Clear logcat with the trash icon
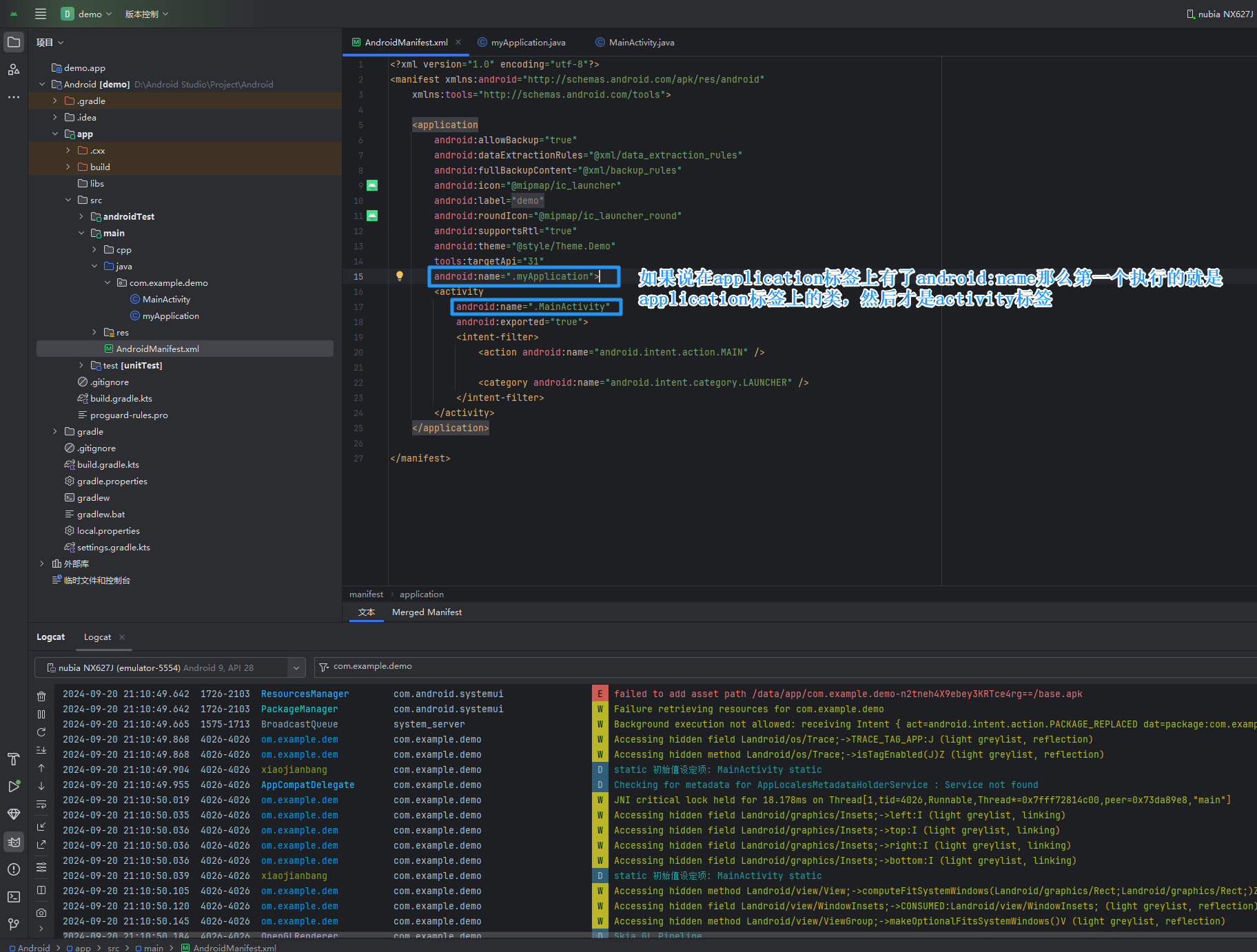 (41, 696)
